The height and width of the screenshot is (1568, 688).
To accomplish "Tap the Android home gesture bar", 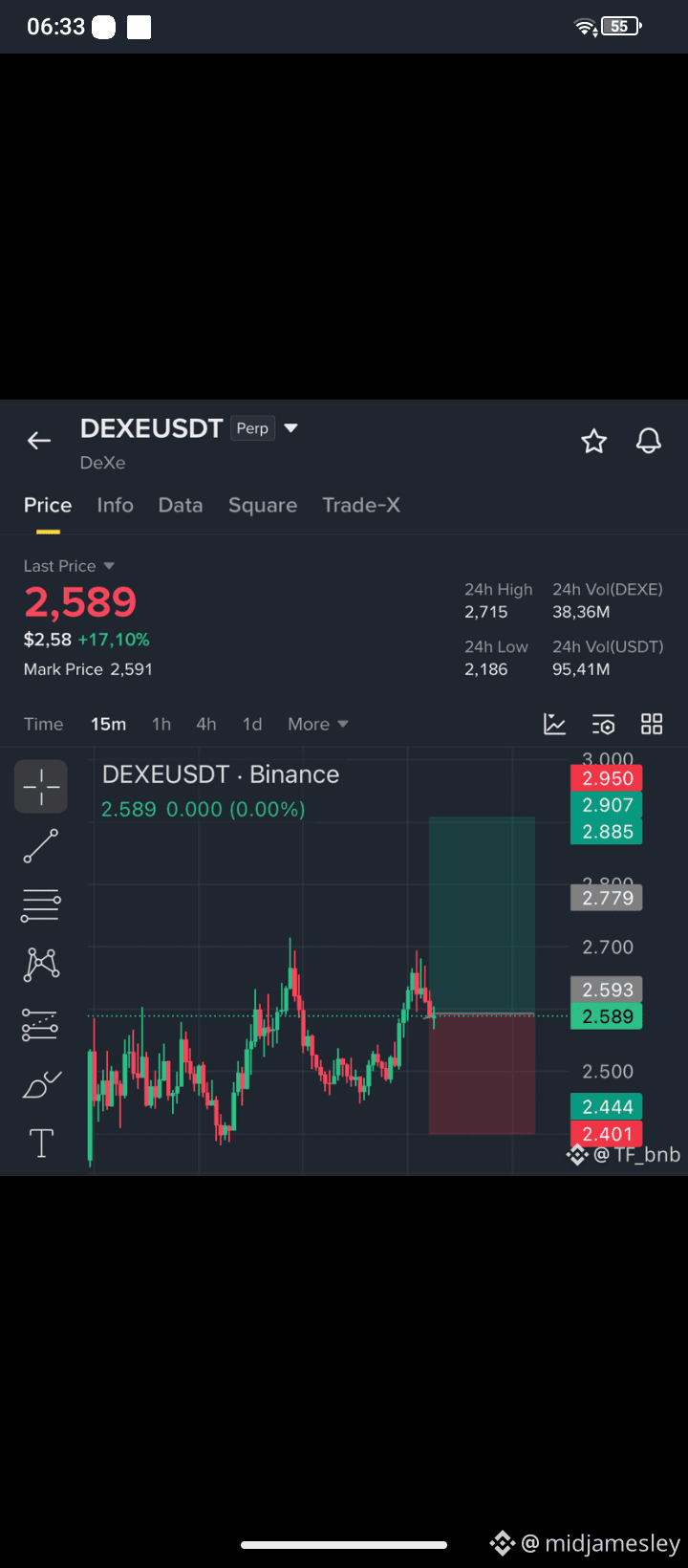I will click(344, 1544).
